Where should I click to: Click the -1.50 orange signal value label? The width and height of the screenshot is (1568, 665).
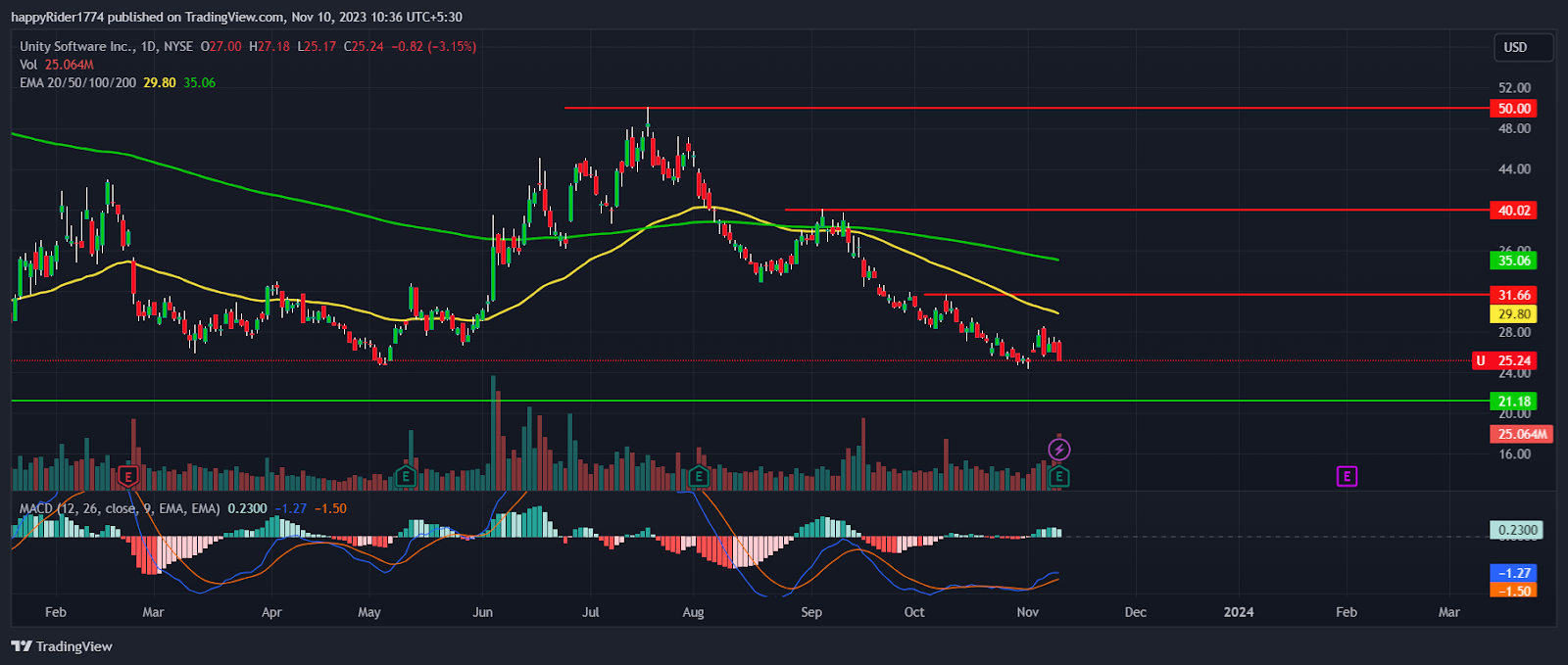pyautogui.click(x=1513, y=591)
